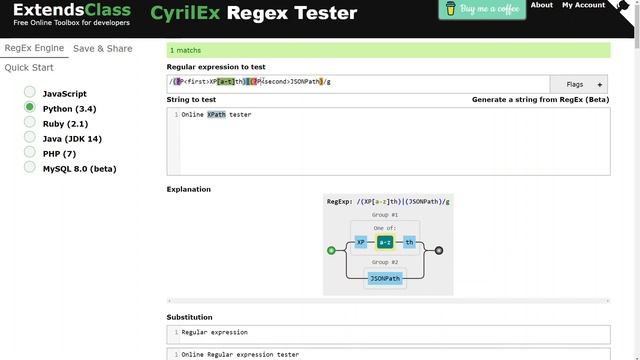Click the green start node in diagram

(331, 250)
